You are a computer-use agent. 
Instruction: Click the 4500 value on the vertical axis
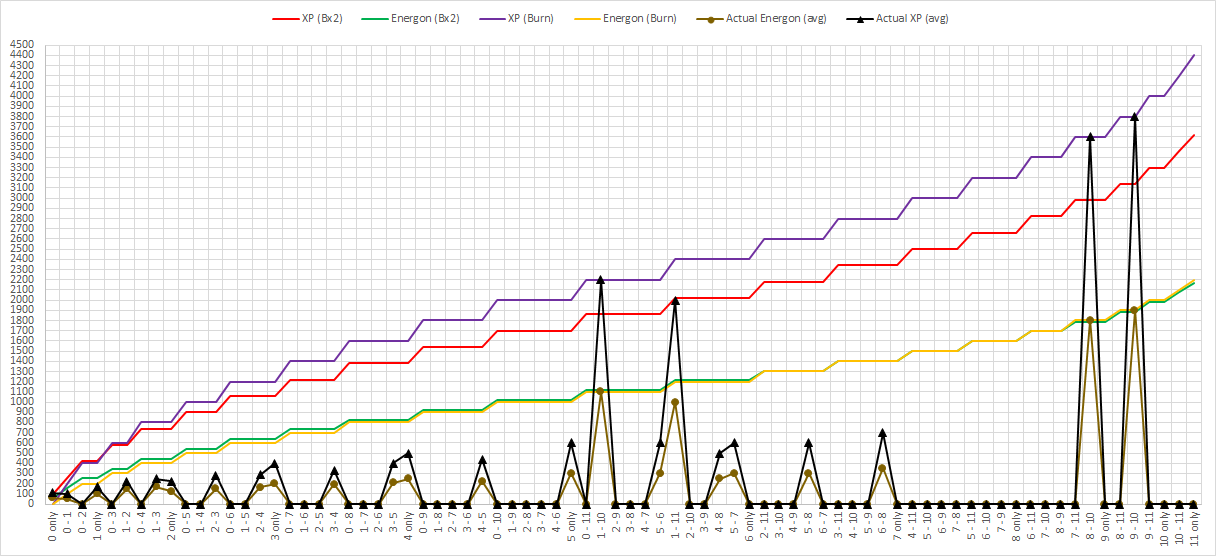21,45
